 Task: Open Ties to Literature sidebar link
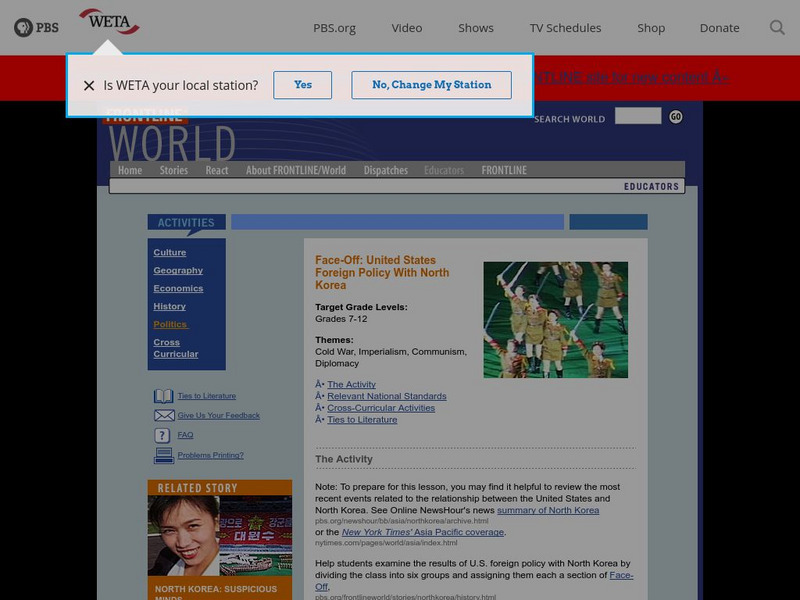(207, 396)
